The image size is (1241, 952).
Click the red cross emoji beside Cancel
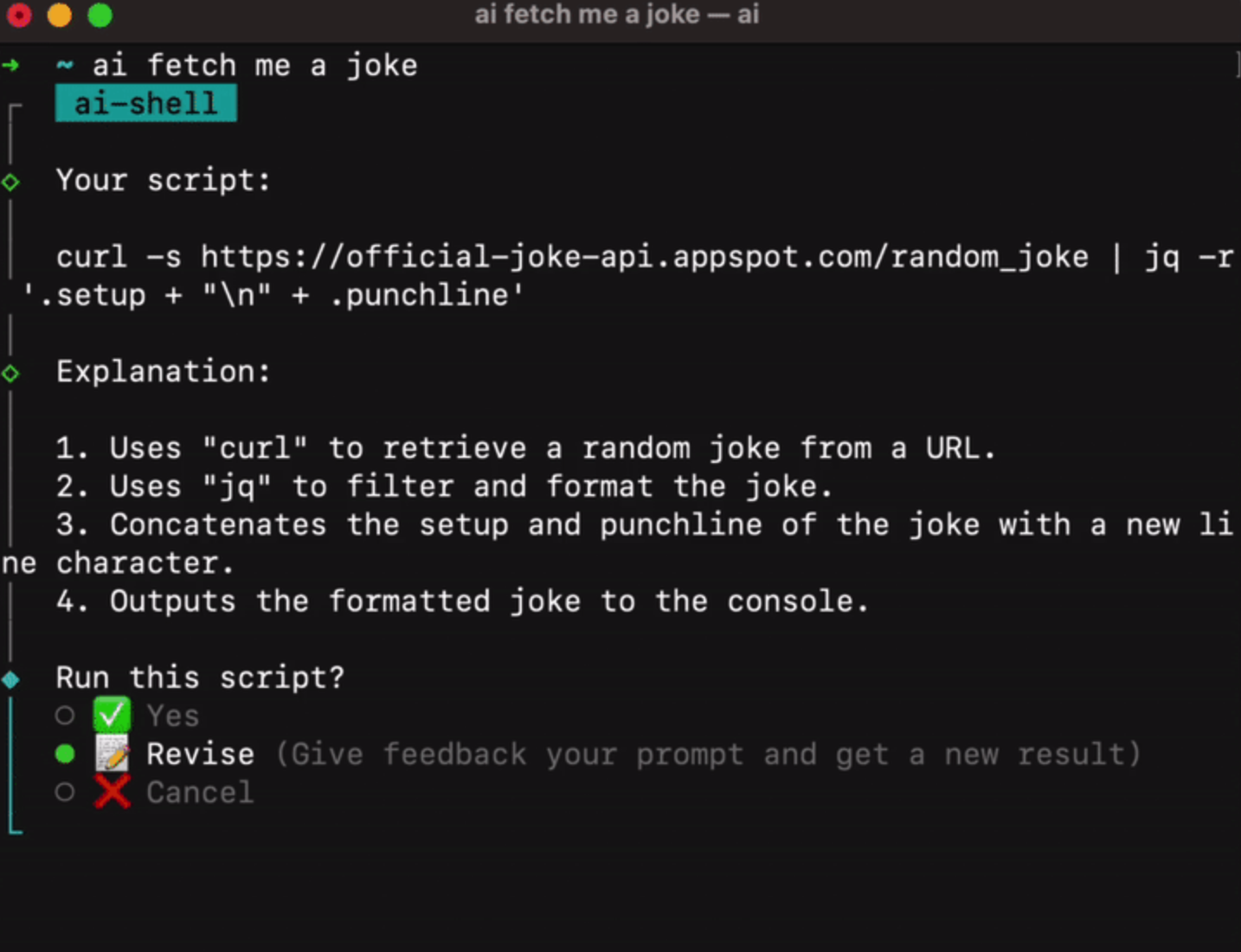112,792
